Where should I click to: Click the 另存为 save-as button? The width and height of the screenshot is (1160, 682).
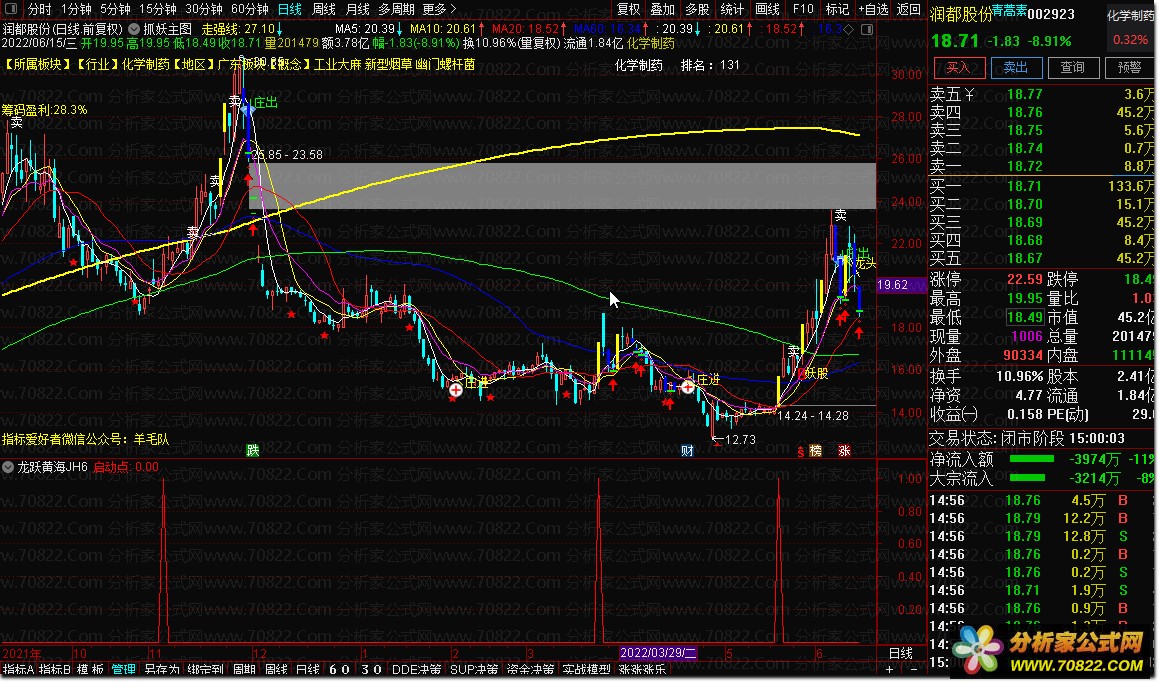(x=162, y=670)
